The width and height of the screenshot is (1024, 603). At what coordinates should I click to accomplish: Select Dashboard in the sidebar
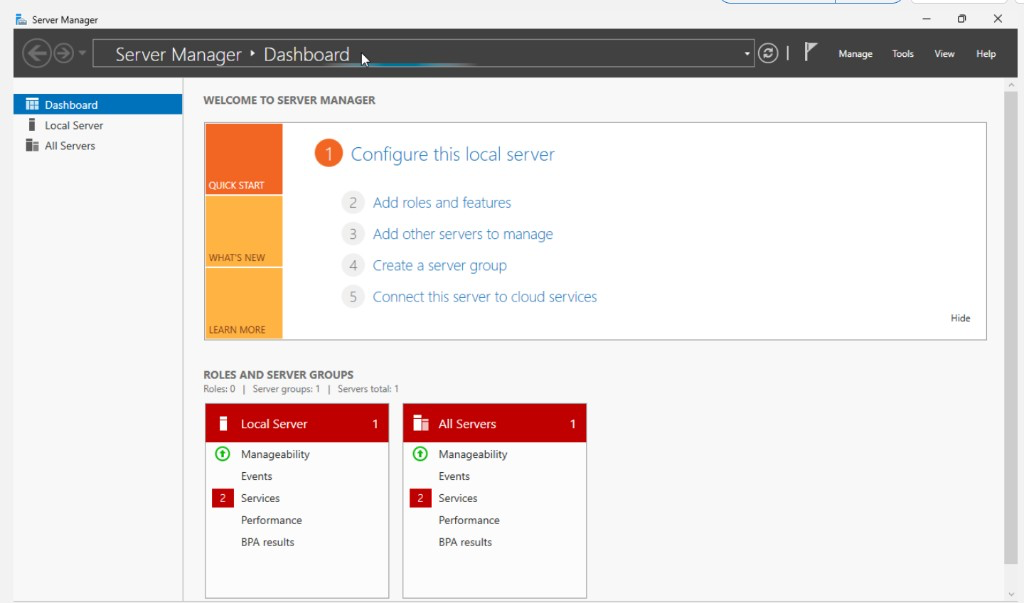98,105
